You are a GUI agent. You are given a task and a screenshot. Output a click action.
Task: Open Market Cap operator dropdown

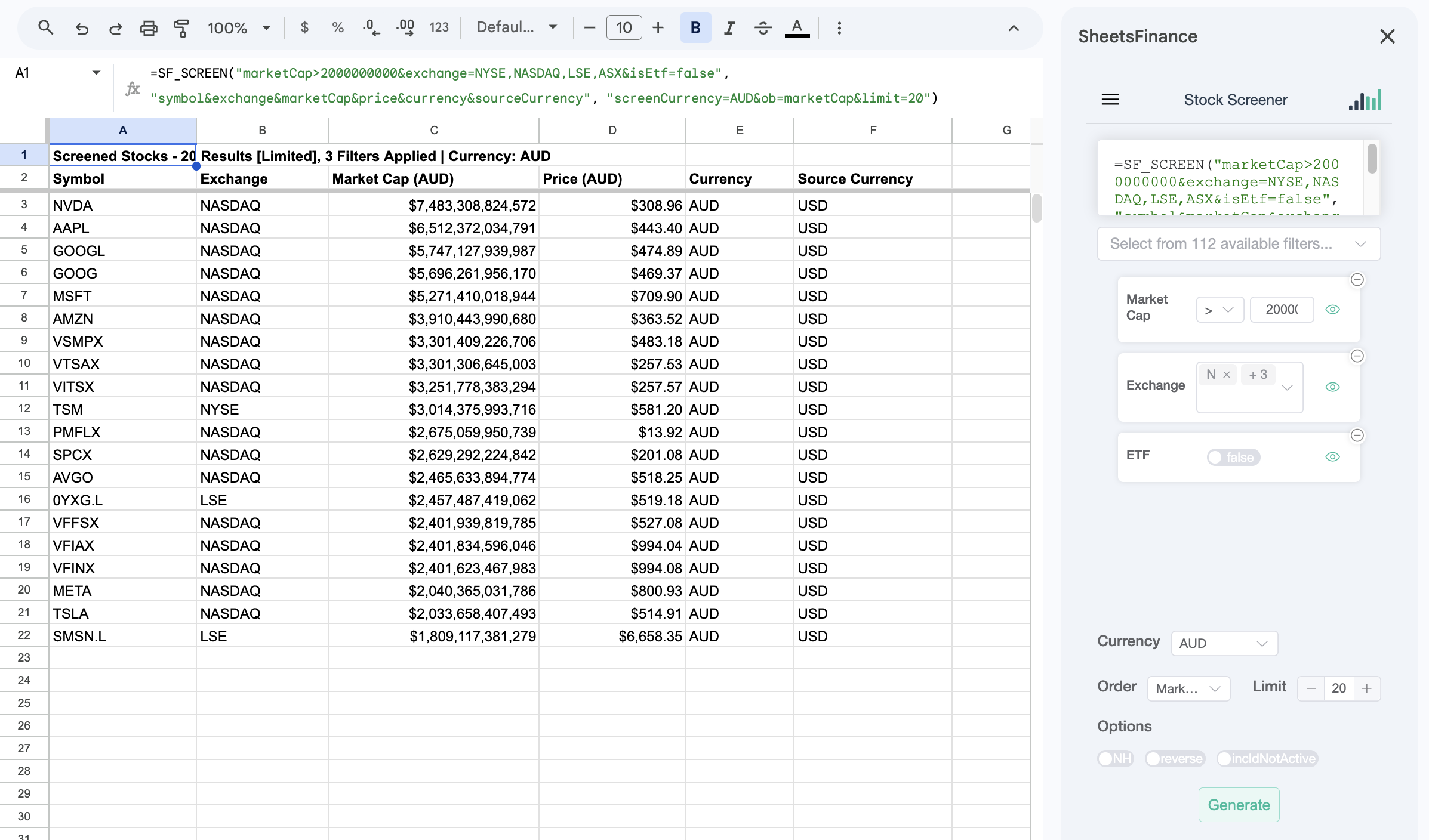pyautogui.click(x=1219, y=310)
